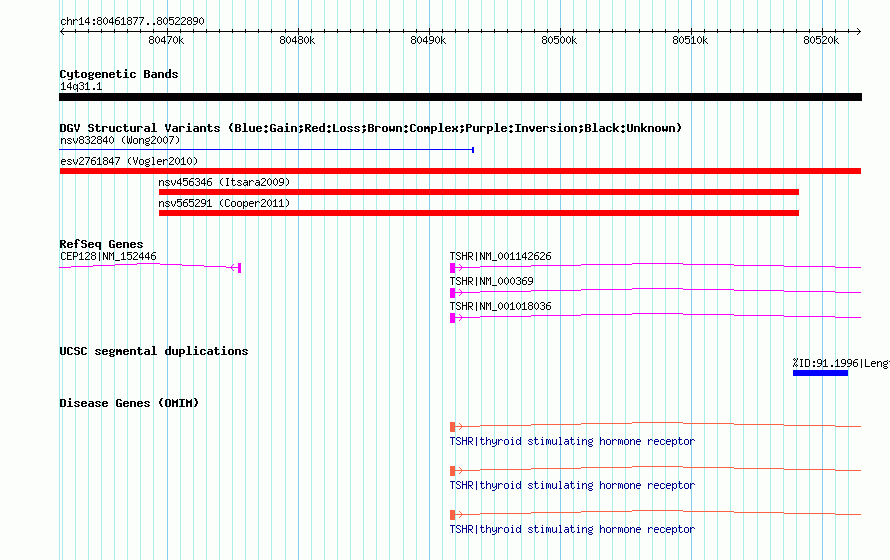890x560 pixels.
Task: Click the 80510k ruler tick label
Action: tap(690, 40)
